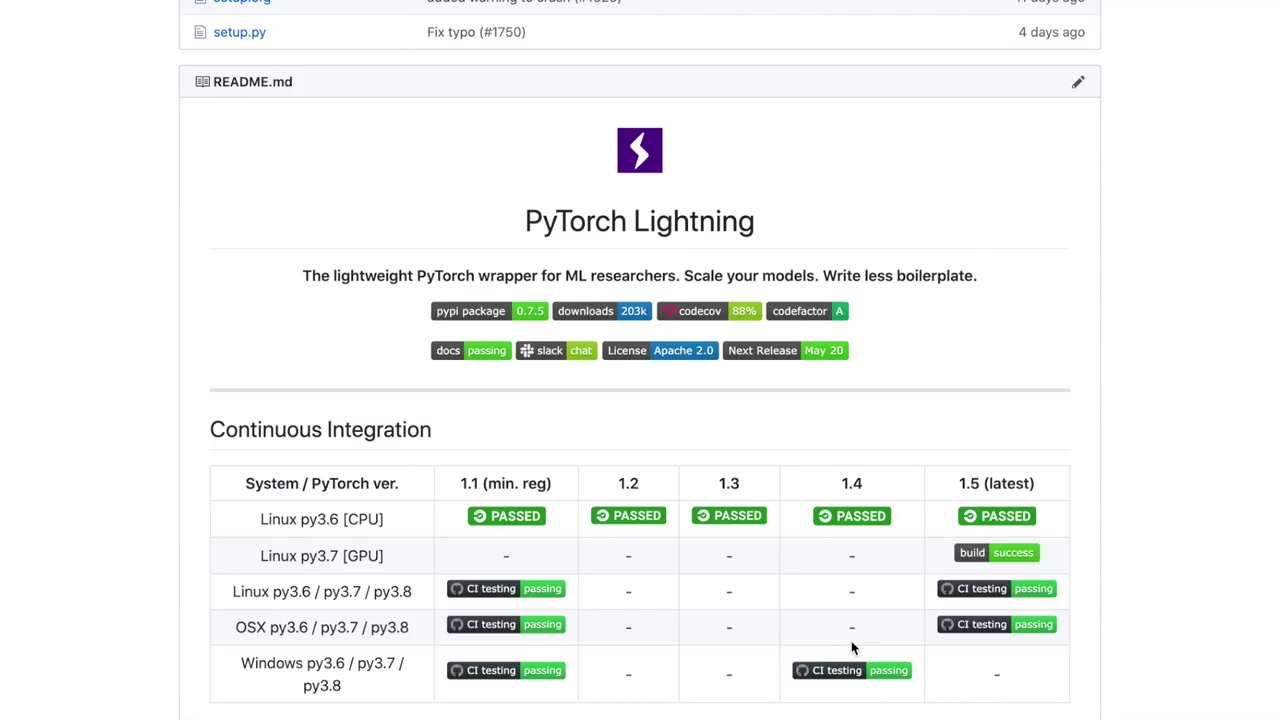
Task: Open the PASSED badge under PyTorch 1.2
Action: tap(628, 516)
